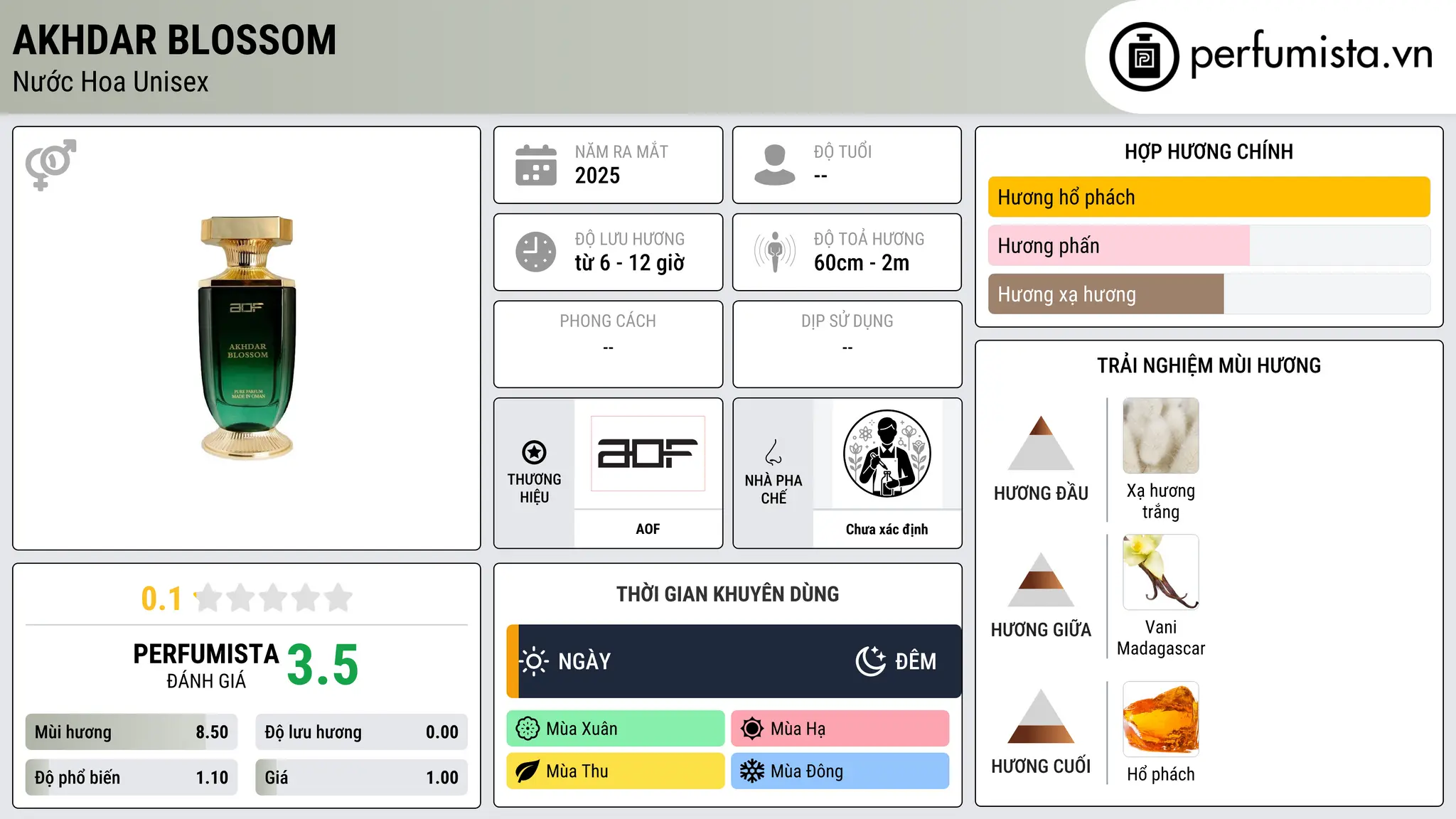Image resolution: width=1456 pixels, height=819 pixels.
Task: Select the Hương phấn accord bar
Action: pos(1209,246)
